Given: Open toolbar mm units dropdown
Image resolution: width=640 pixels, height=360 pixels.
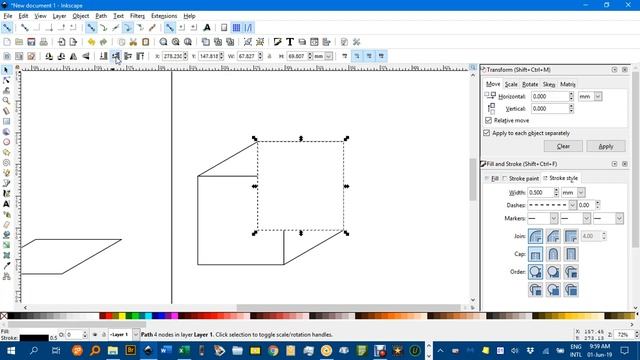Looking at the screenshot, I should tap(329, 56).
